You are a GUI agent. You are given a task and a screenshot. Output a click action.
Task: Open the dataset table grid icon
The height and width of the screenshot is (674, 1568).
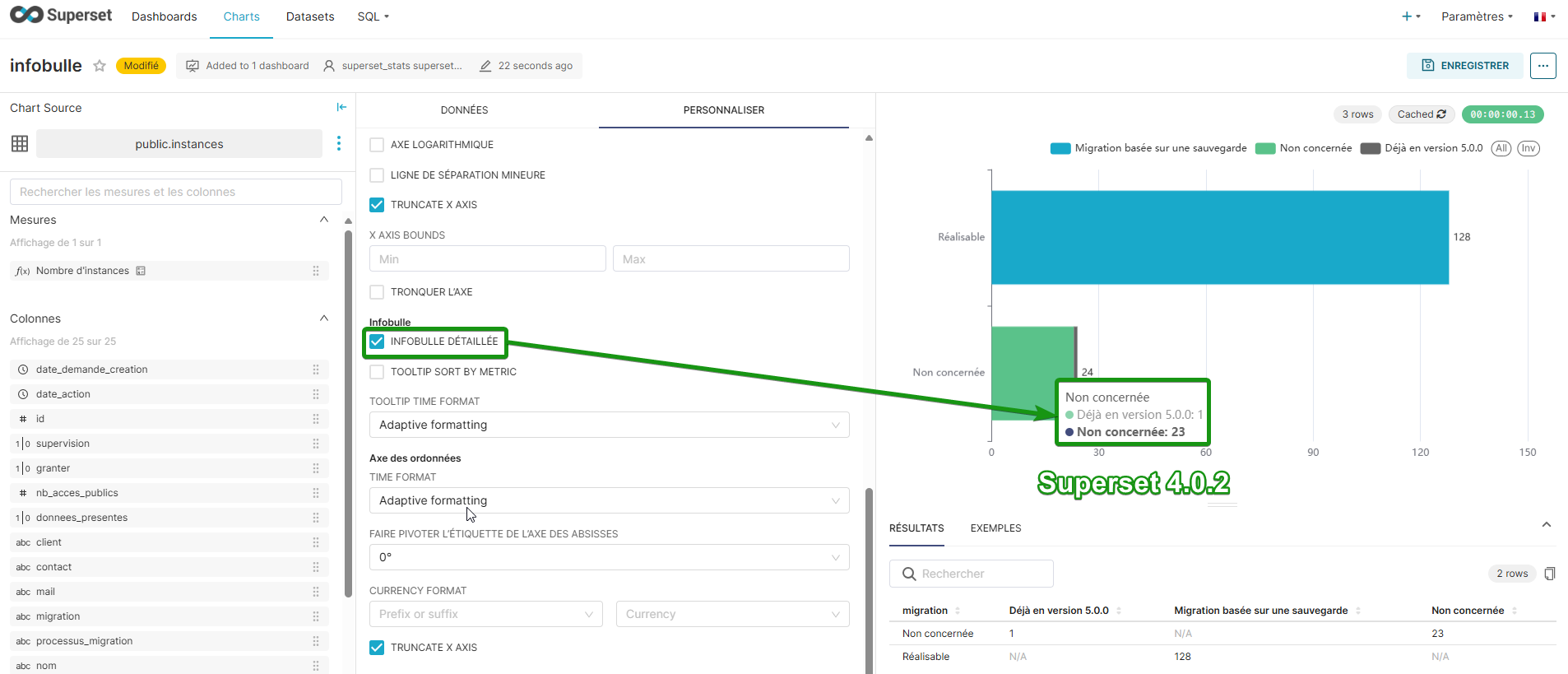click(20, 144)
